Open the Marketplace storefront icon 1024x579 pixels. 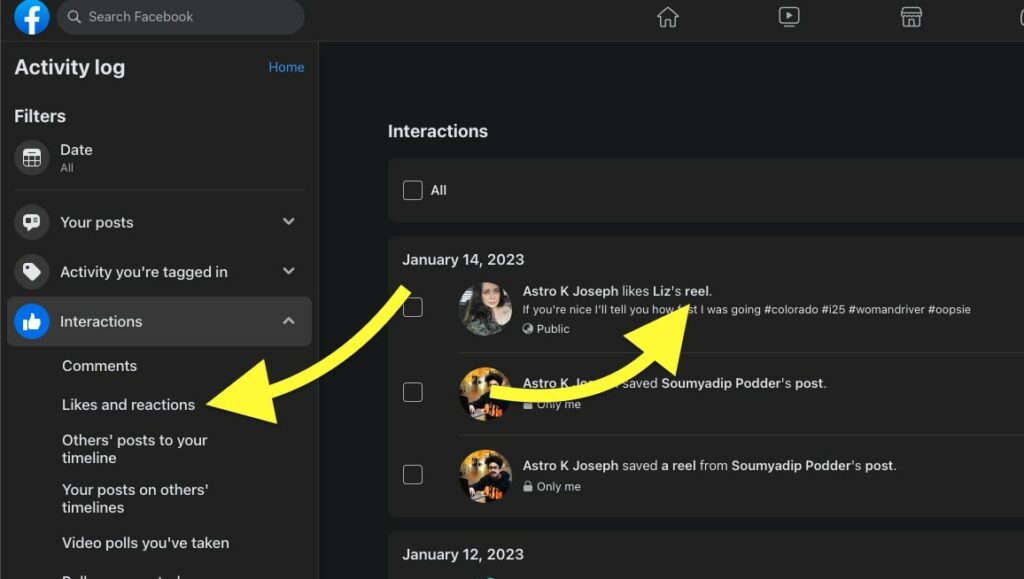click(911, 17)
